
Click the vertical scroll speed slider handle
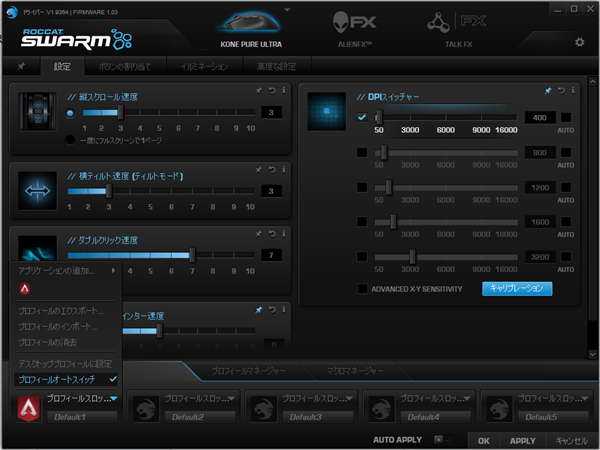pos(121,112)
